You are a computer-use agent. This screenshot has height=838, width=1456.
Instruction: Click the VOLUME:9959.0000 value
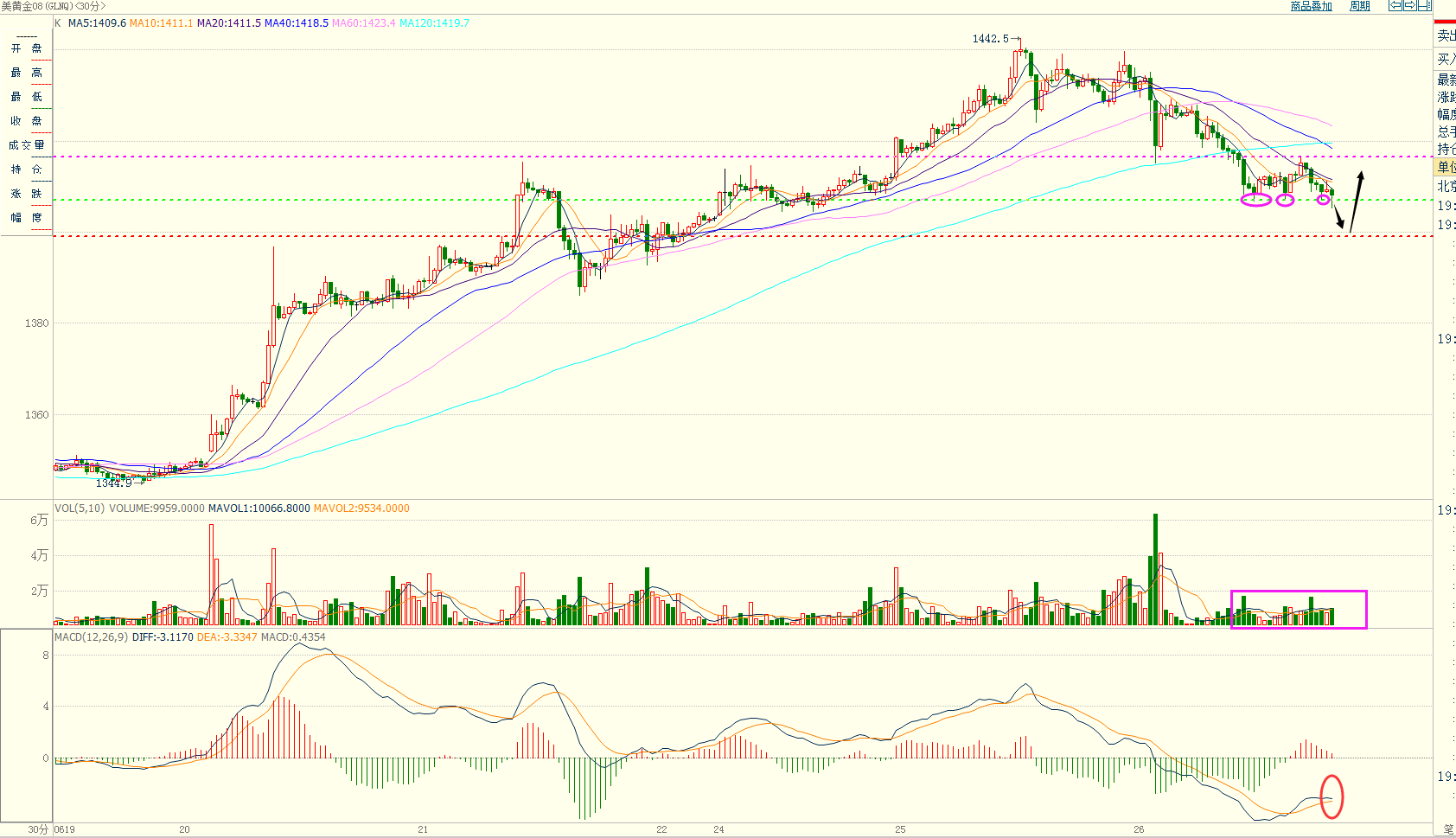156,509
